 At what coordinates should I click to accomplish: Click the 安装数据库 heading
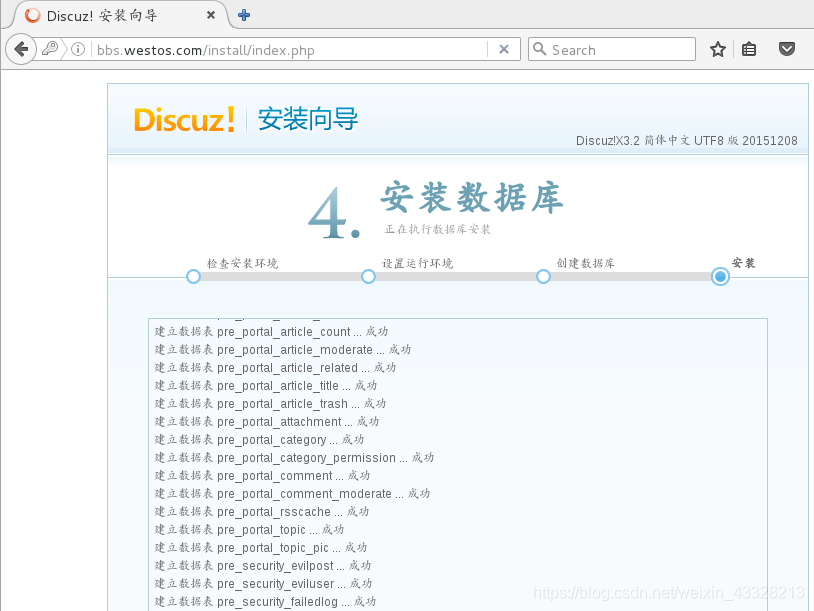[x=471, y=197]
